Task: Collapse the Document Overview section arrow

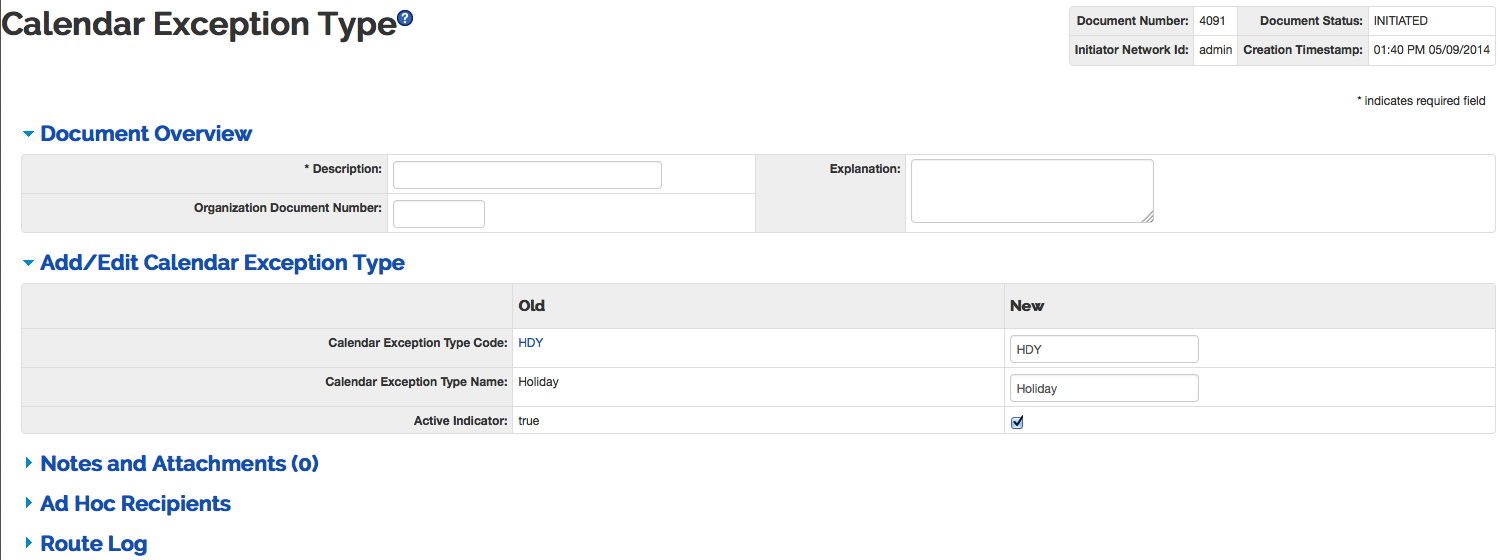Action: point(28,133)
